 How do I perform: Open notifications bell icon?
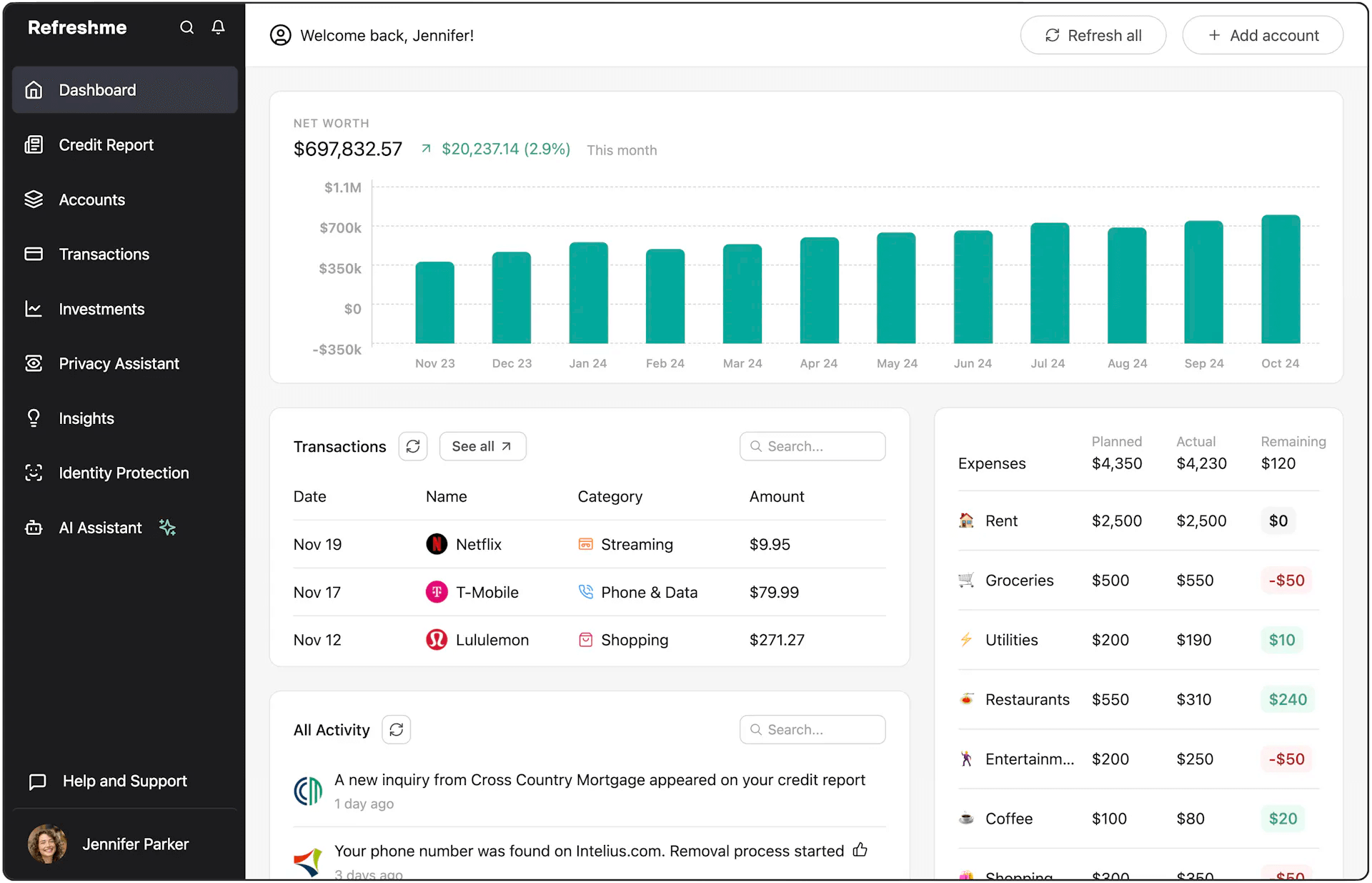(218, 27)
